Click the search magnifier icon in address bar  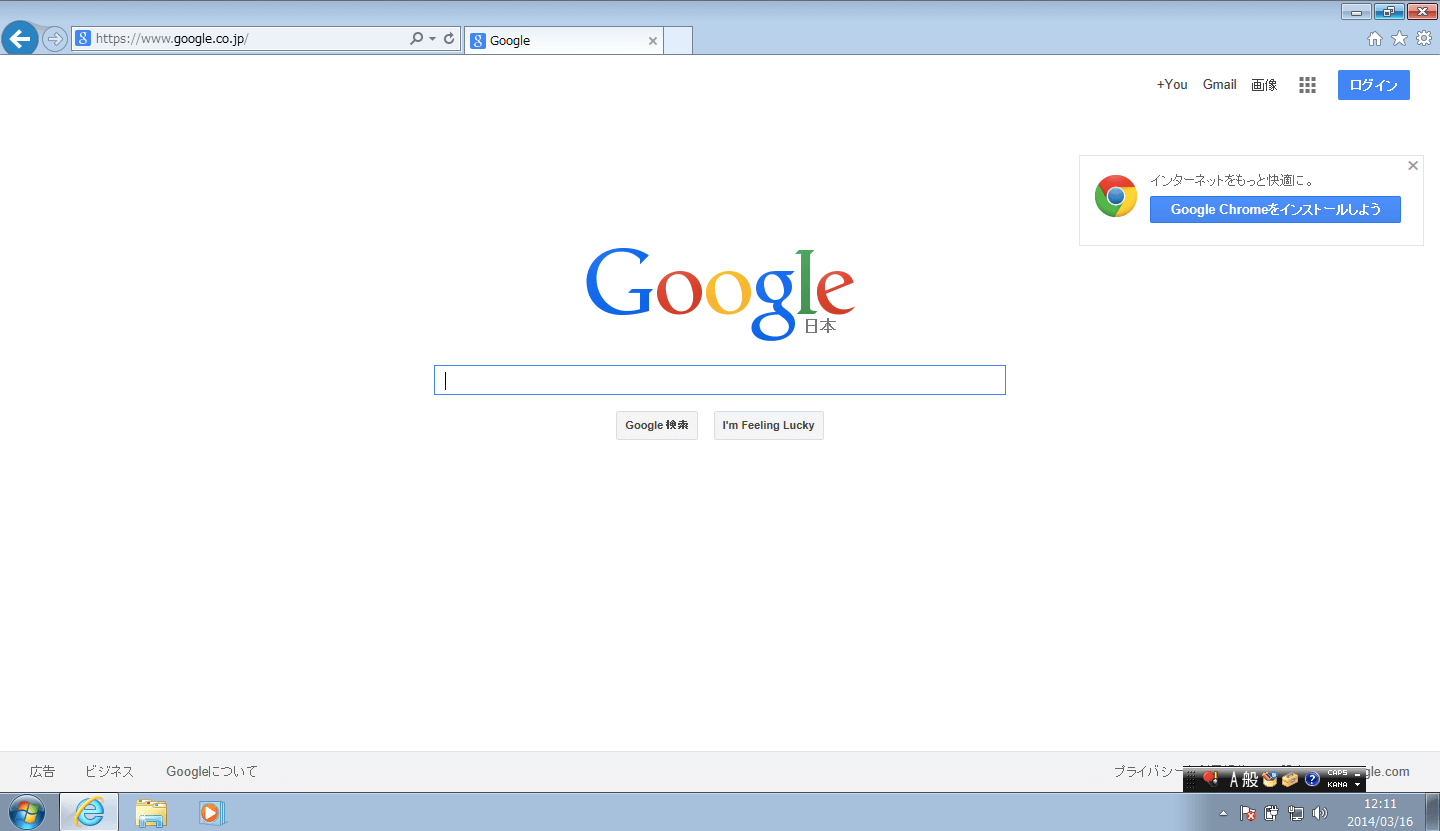pos(417,39)
